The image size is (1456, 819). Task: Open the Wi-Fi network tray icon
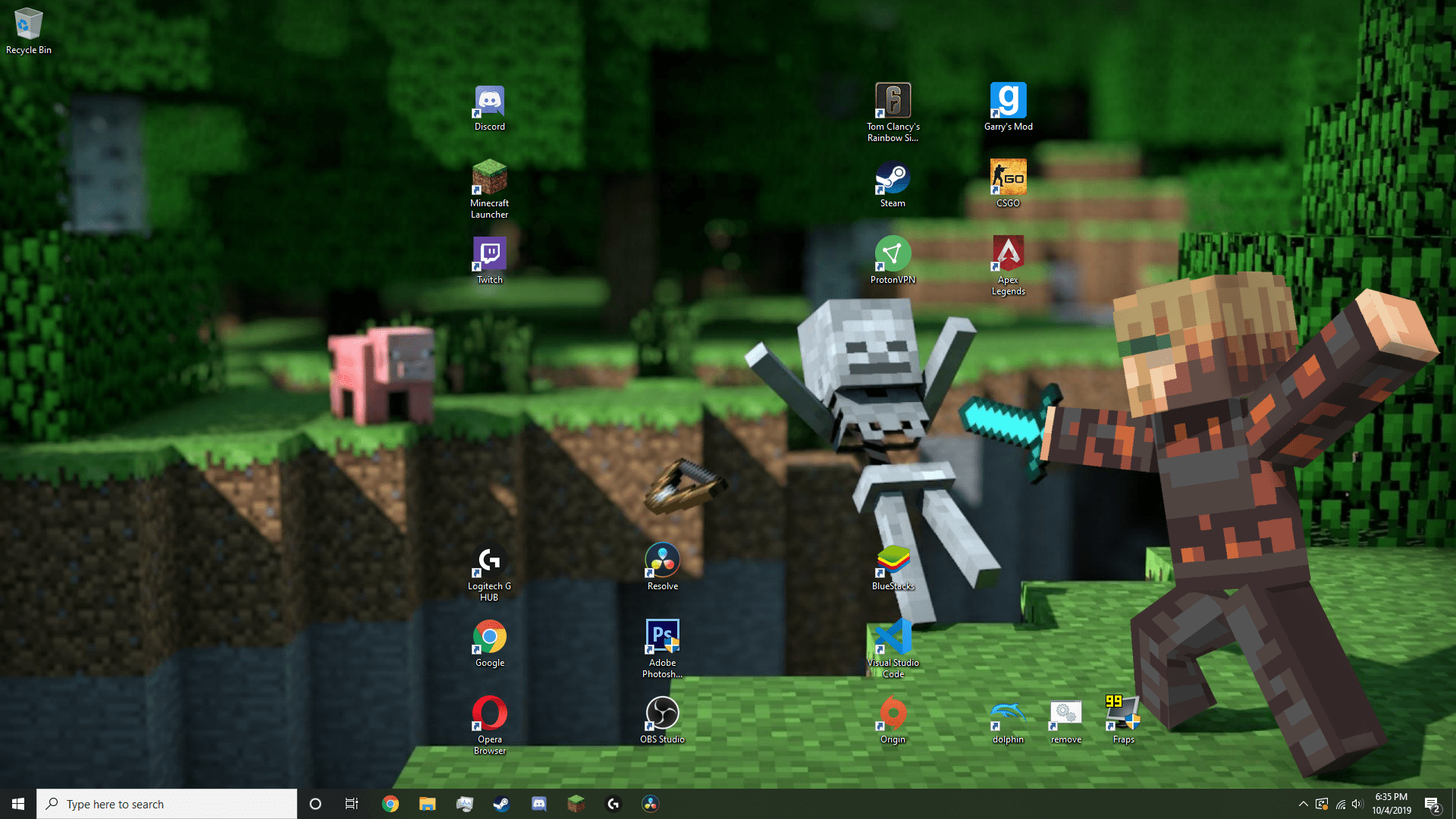1341,804
